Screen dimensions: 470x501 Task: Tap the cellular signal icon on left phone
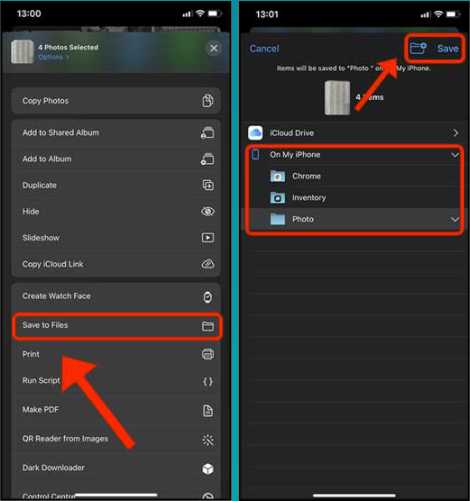coord(187,14)
